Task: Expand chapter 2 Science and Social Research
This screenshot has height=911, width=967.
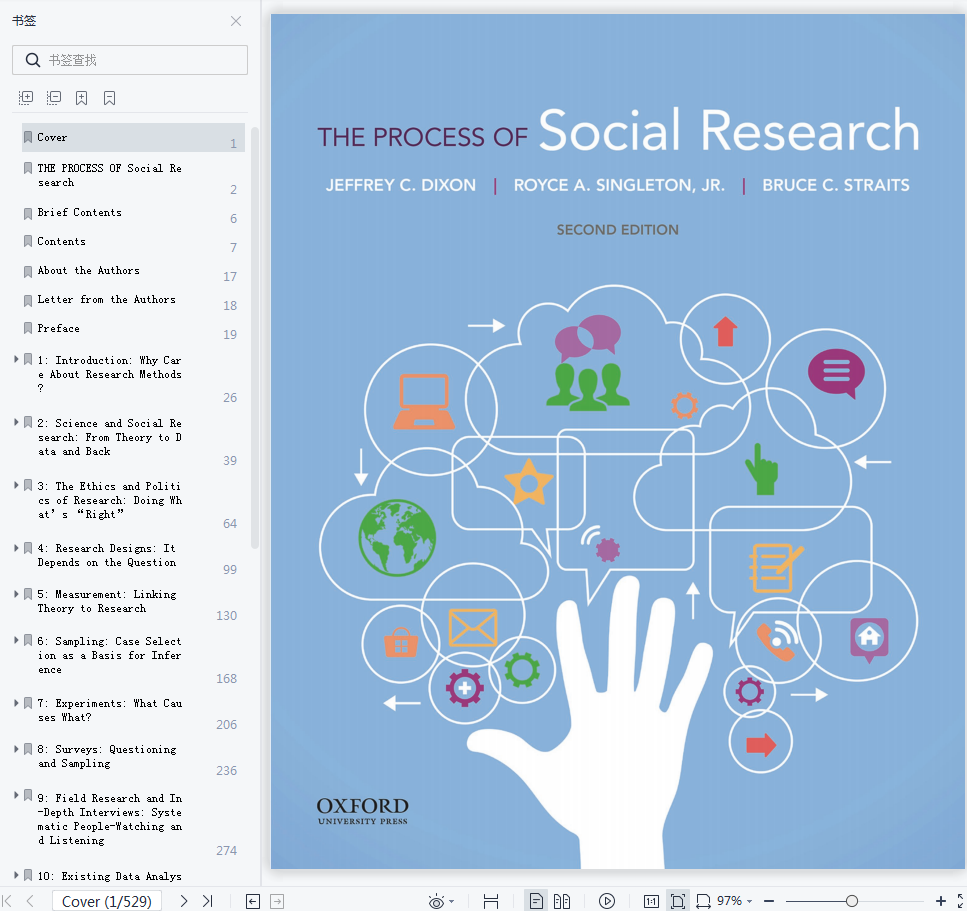Action: (16, 422)
